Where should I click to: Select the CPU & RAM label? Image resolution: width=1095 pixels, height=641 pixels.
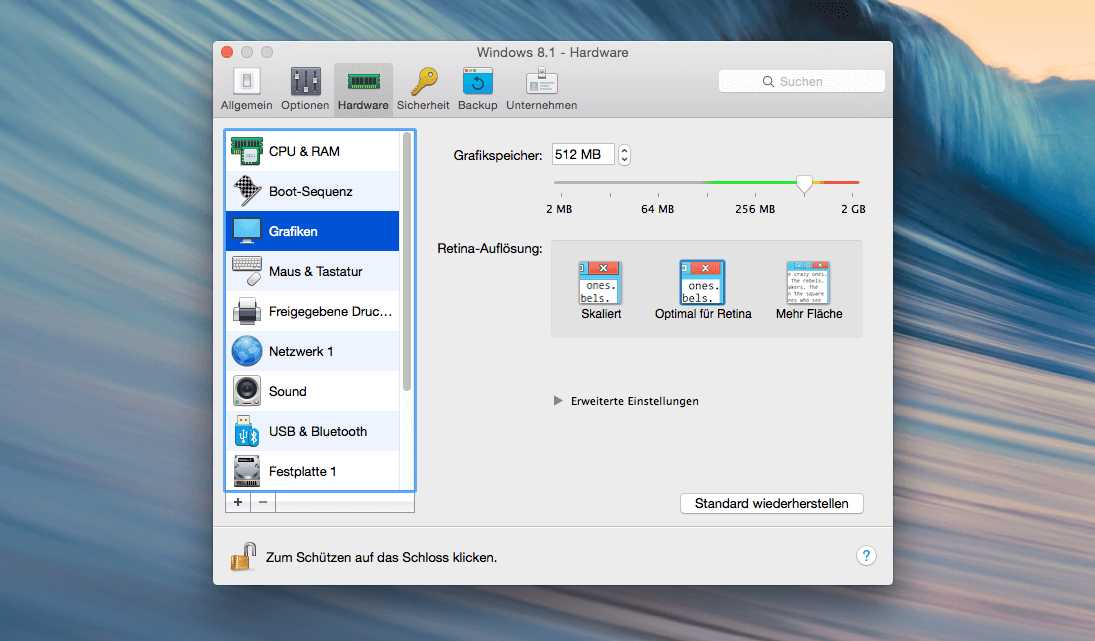click(x=304, y=152)
